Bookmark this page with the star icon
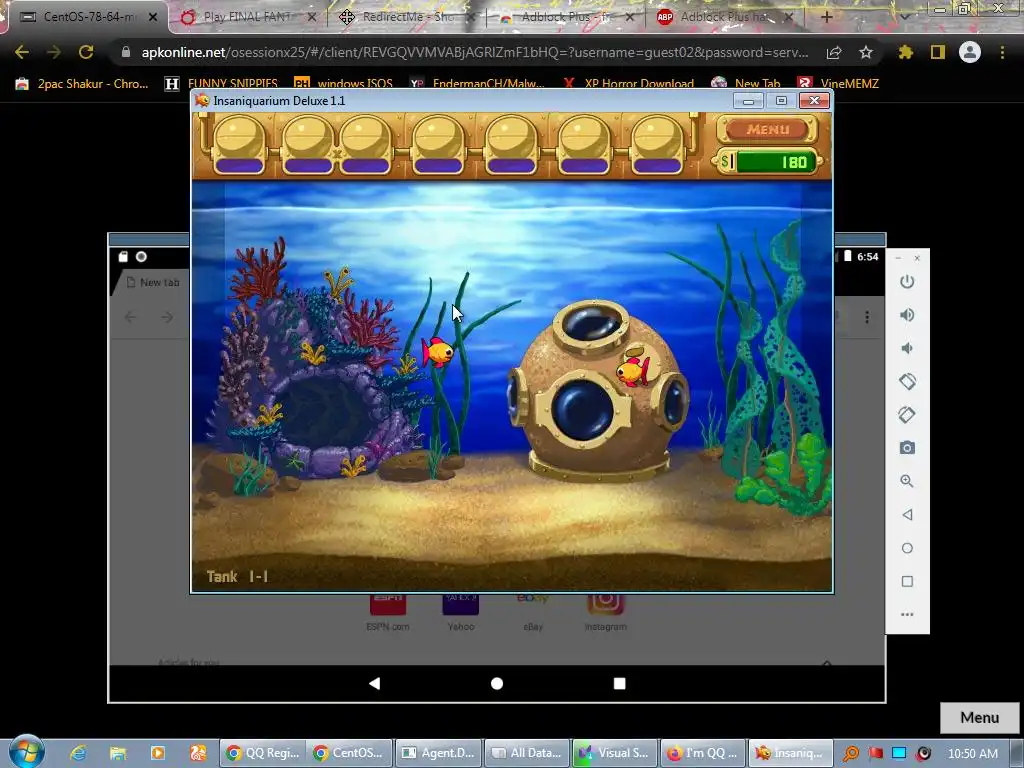Screen dimensions: 1024x768 tap(865, 52)
